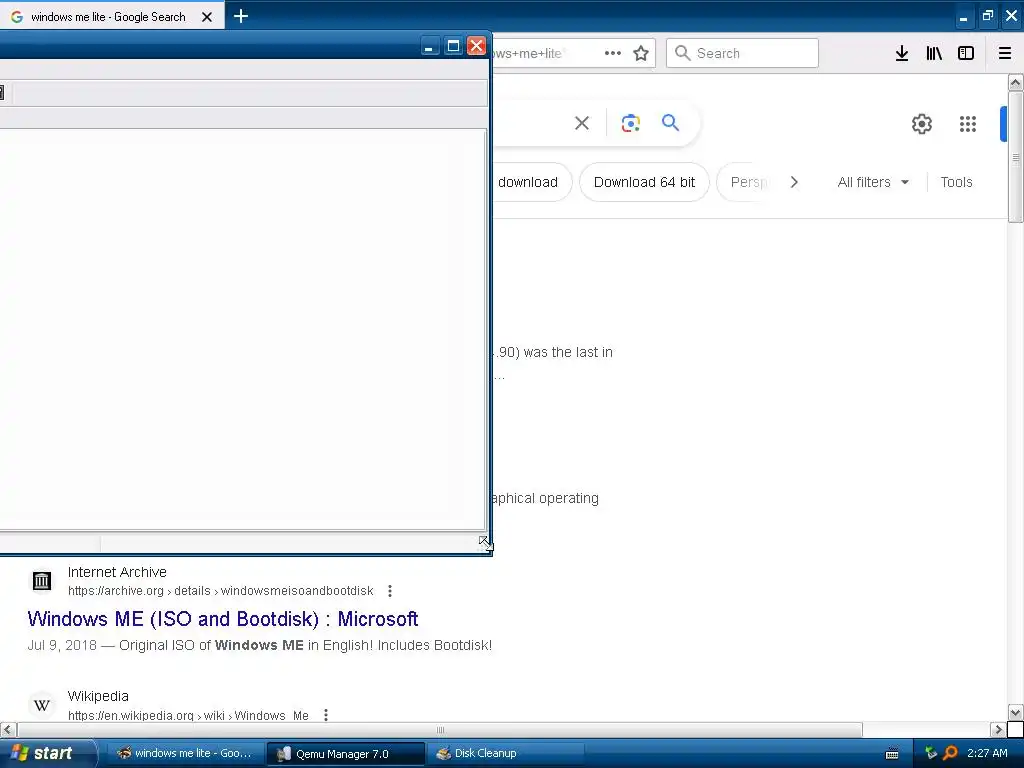Focus the browser Search box
This screenshot has width=1024, height=768.
click(742, 53)
